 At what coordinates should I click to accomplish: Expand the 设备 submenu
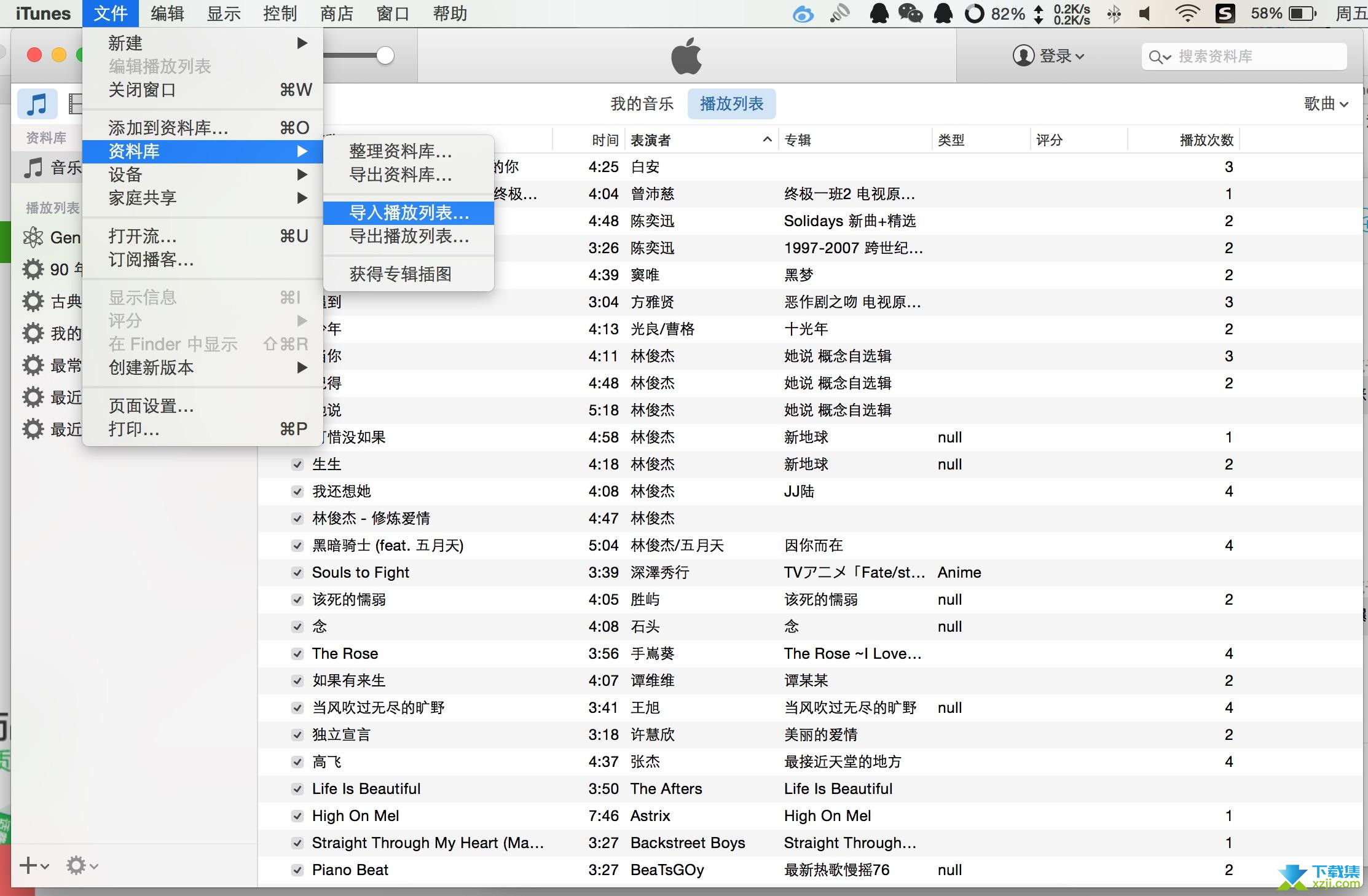click(203, 175)
